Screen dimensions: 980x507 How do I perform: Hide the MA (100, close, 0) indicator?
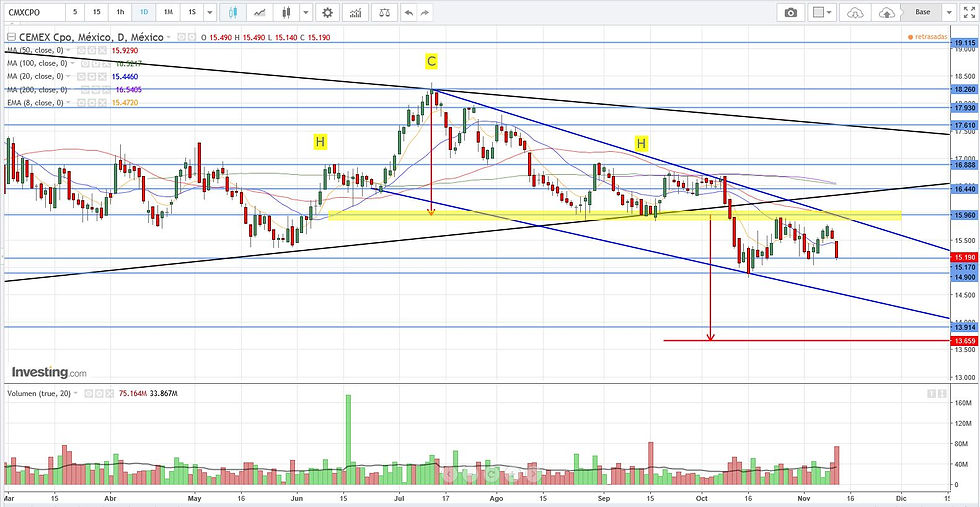[x=85, y=64]
